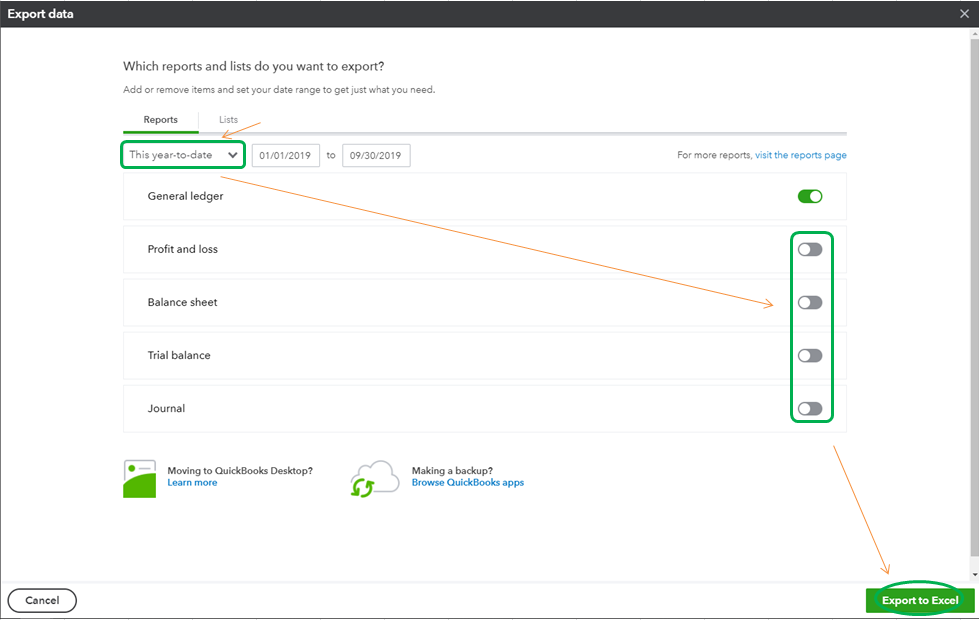Click the scrollbar down arrow
979x620 pixels.
(x=975, y=574)
